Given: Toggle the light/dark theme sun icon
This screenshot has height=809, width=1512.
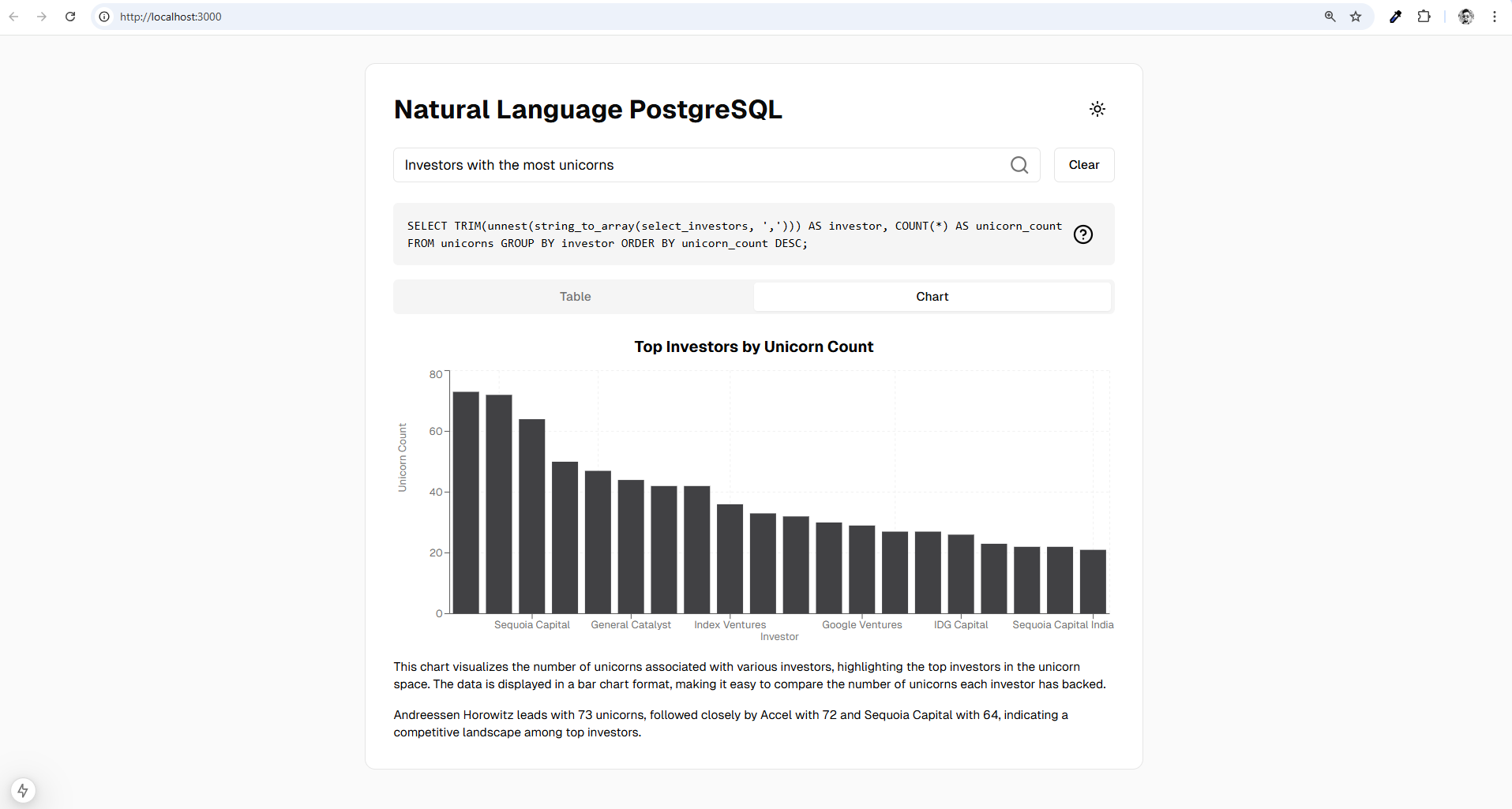Looking at the screenshot, I should [1097, 109].
